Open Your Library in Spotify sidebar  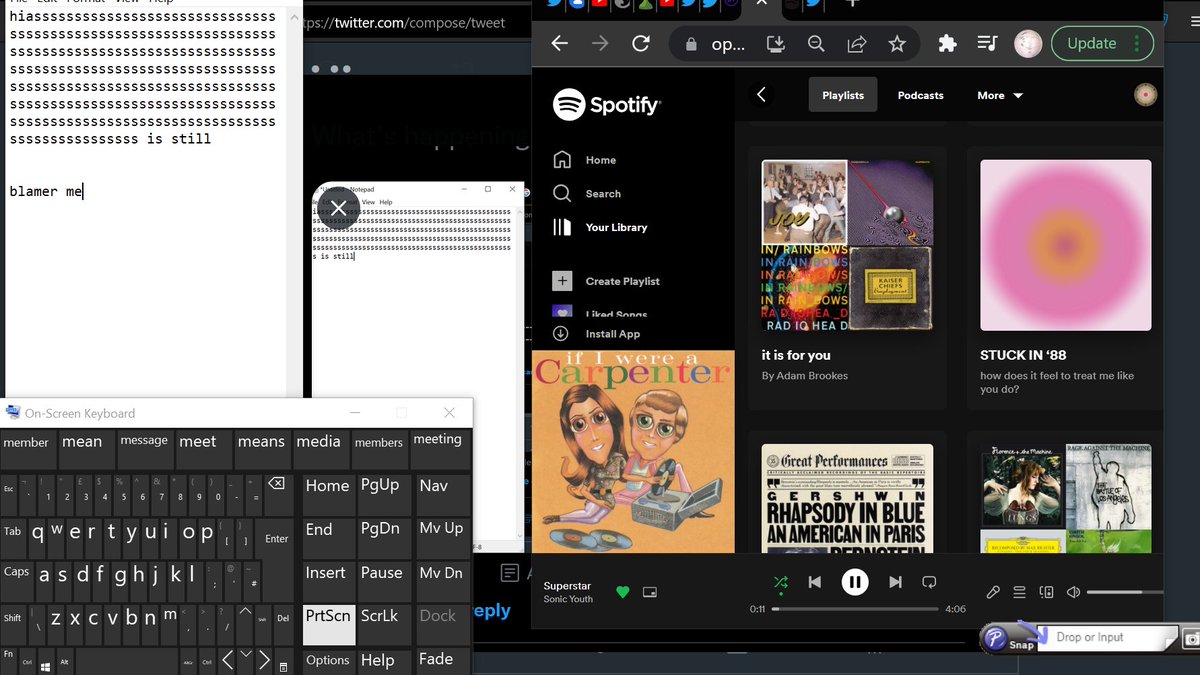click(x=600, y=227)
